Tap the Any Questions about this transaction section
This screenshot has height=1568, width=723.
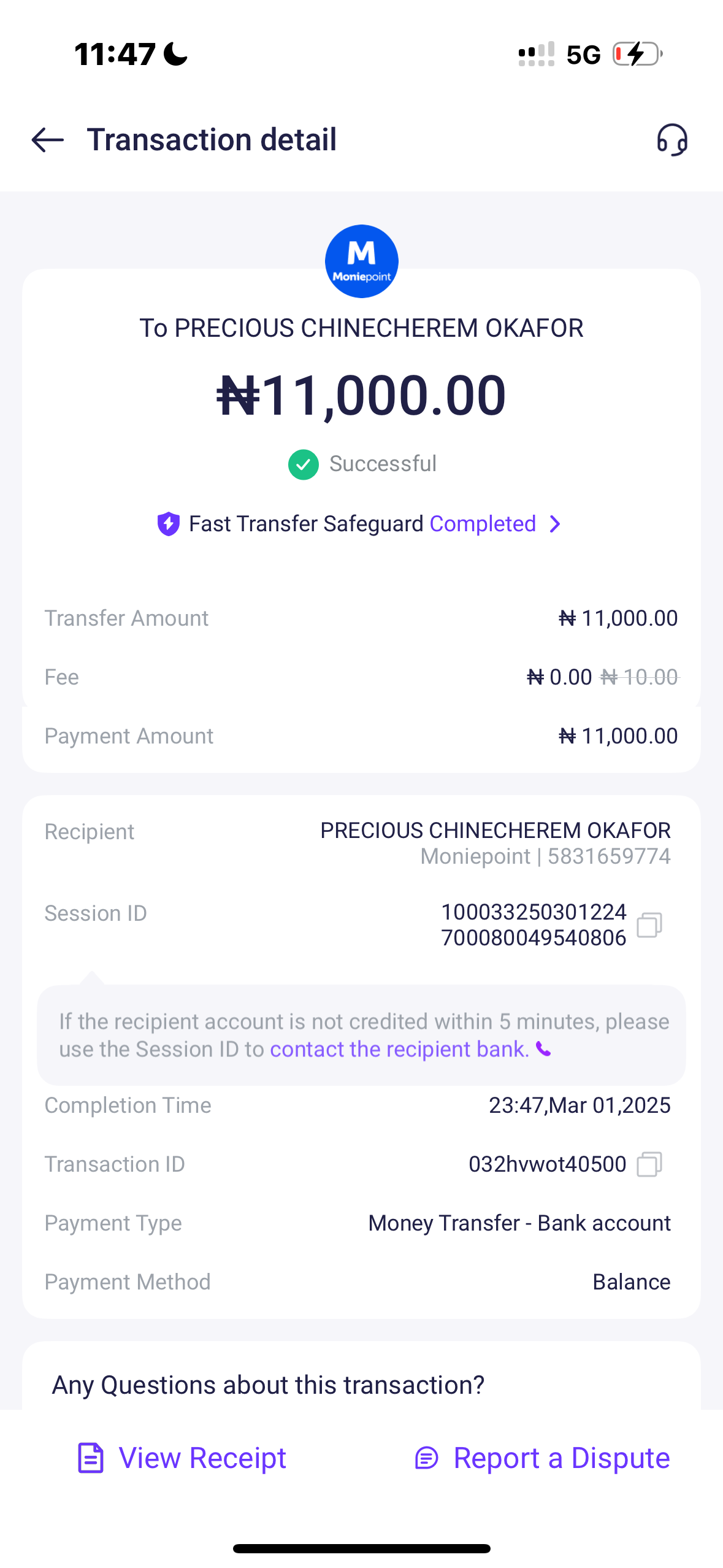click(x=269, y=1385)
